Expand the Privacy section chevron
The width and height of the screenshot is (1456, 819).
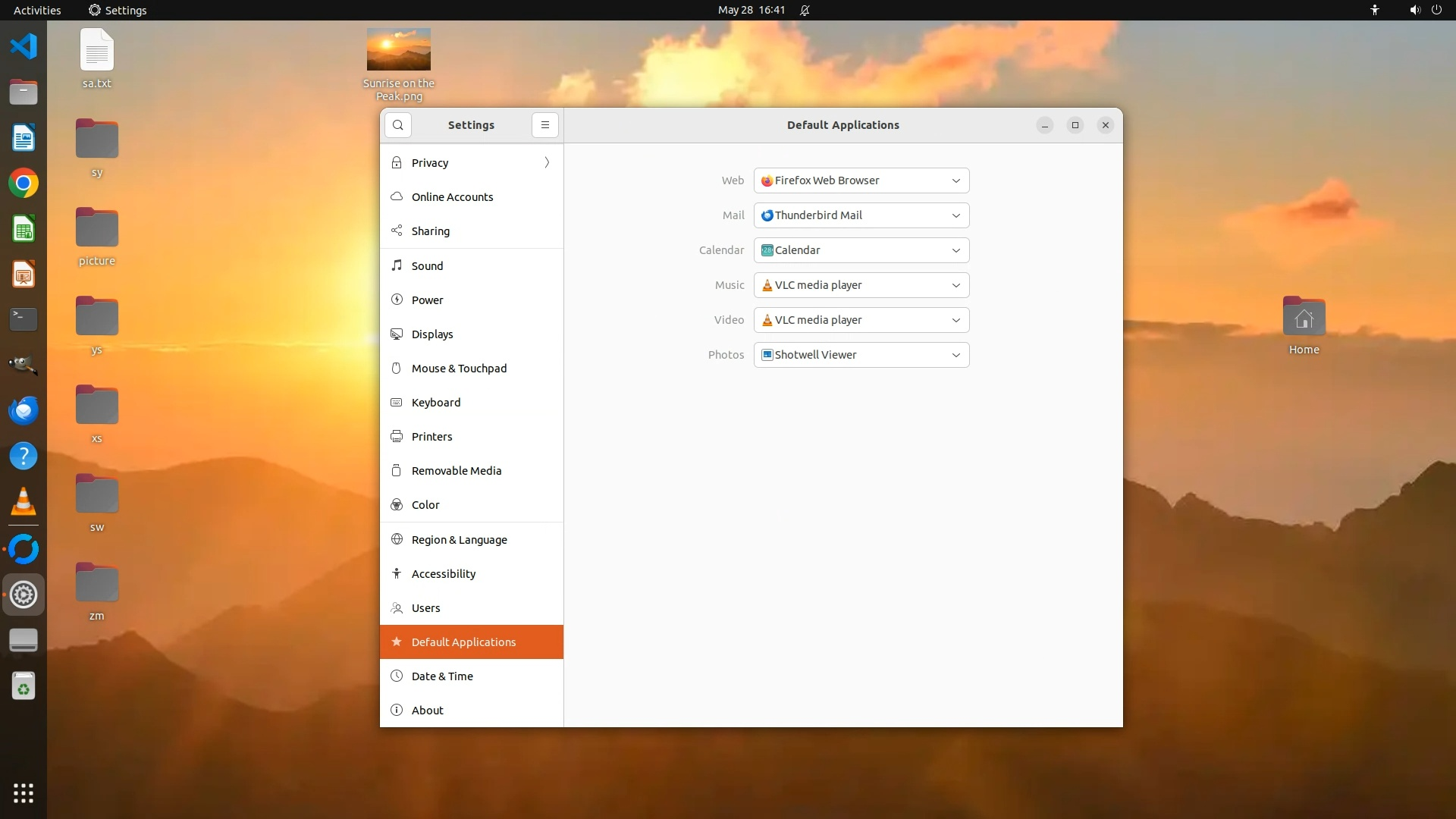[x=547, y=163]
